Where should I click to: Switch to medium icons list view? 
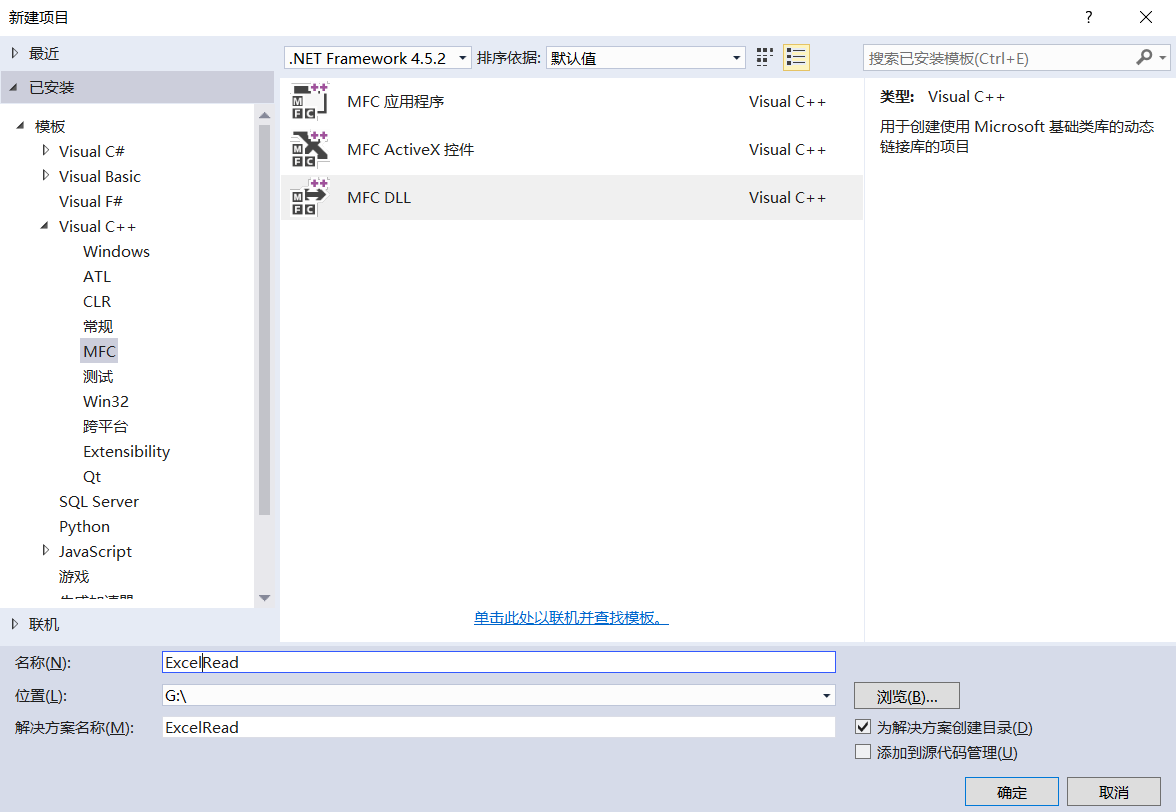coord(796,58)
